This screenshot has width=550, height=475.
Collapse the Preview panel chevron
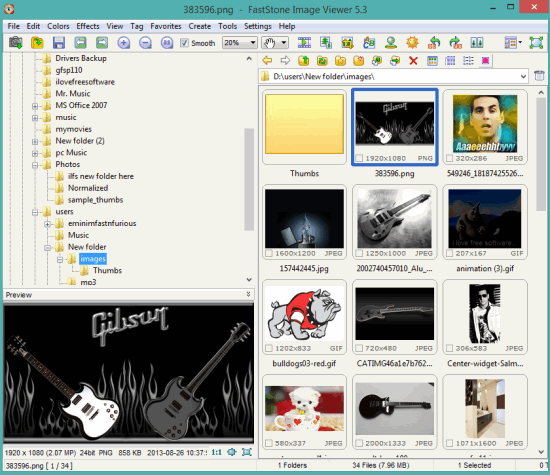(248, 295)
